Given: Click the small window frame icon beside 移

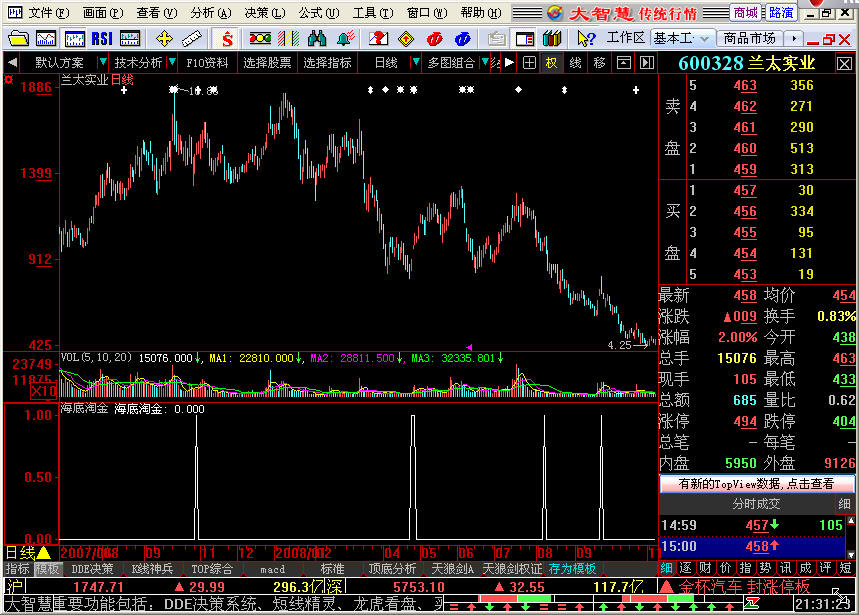Looking at the screenshot, I should (x=623, y=63).
